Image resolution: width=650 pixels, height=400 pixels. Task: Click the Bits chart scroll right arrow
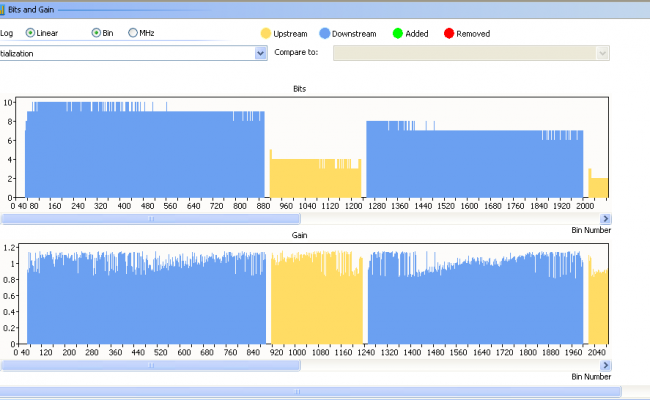[x=605, y=219]
